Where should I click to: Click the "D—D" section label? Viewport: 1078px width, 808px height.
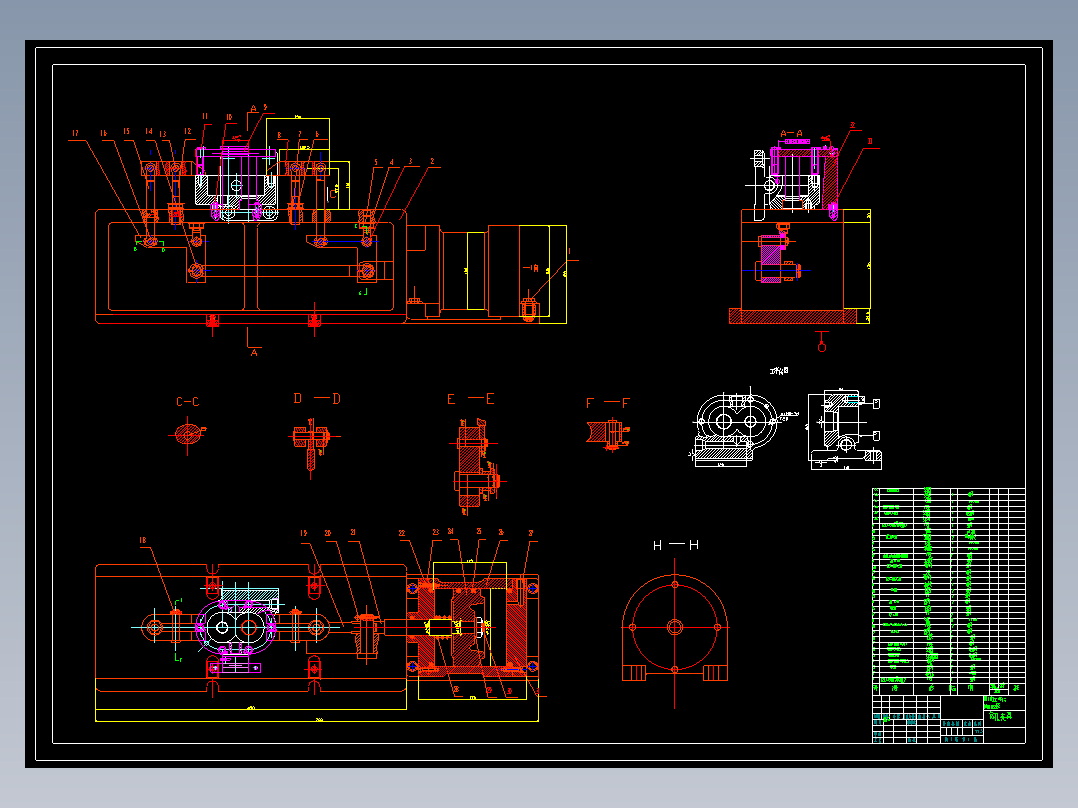click(317, 398)
